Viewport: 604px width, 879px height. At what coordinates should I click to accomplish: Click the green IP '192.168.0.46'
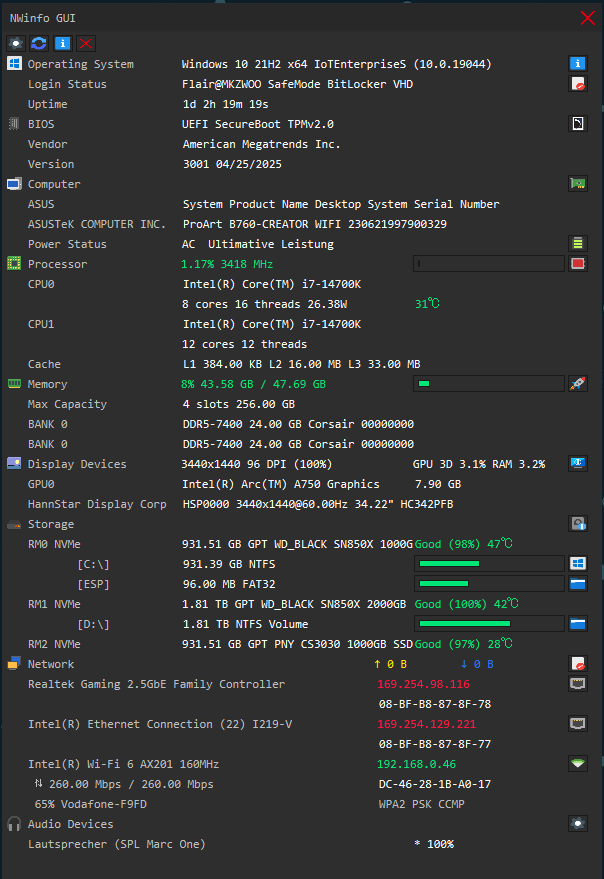416,764
